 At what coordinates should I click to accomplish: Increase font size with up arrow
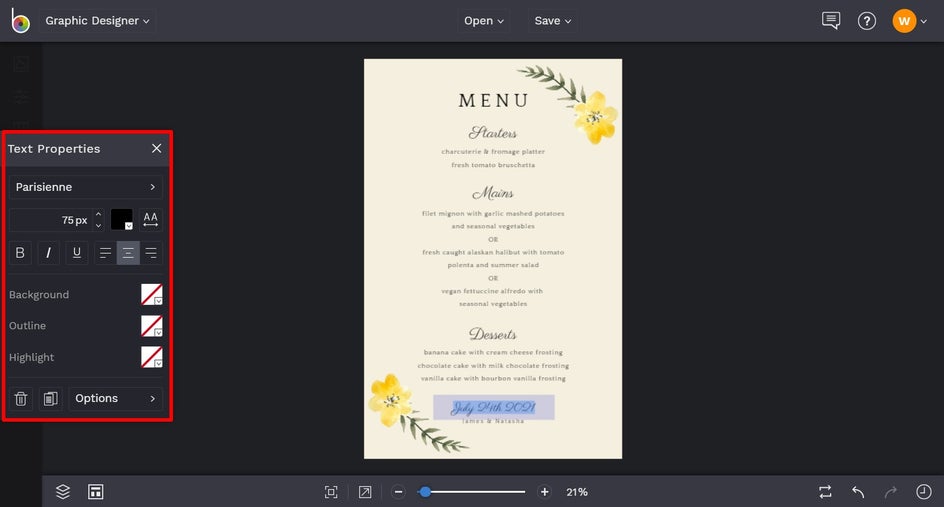[98, 214]
